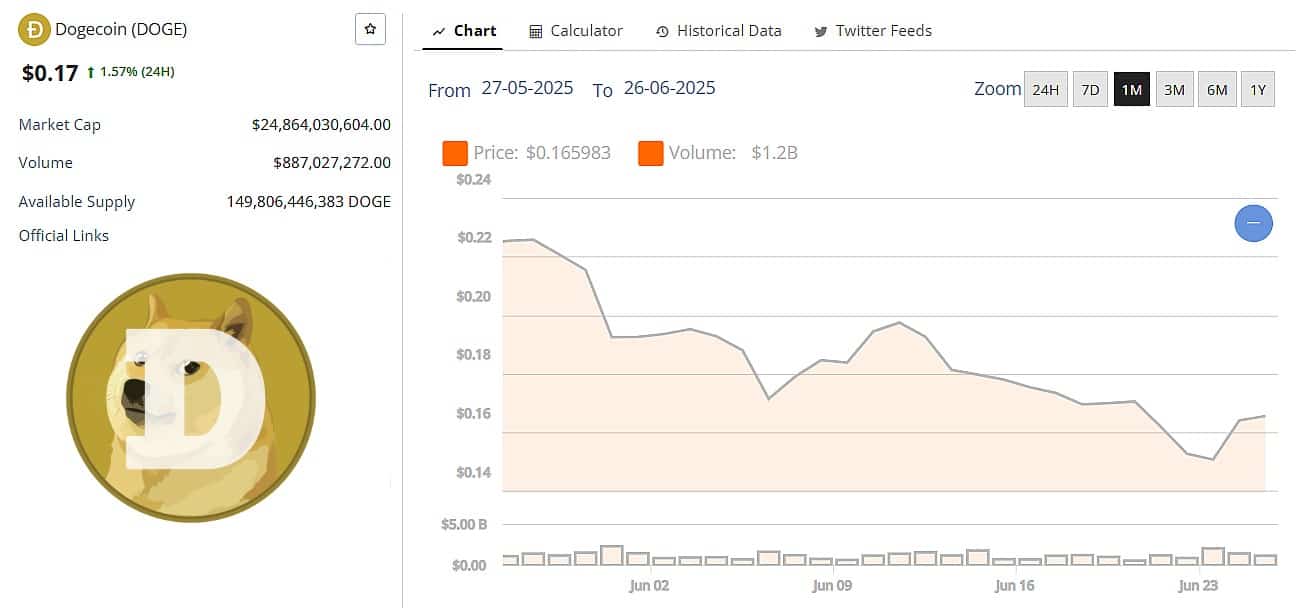Click the Available Supply value 149,806,446,383 DOGE
The image size is (1306, 608).
tap(309, 202)
